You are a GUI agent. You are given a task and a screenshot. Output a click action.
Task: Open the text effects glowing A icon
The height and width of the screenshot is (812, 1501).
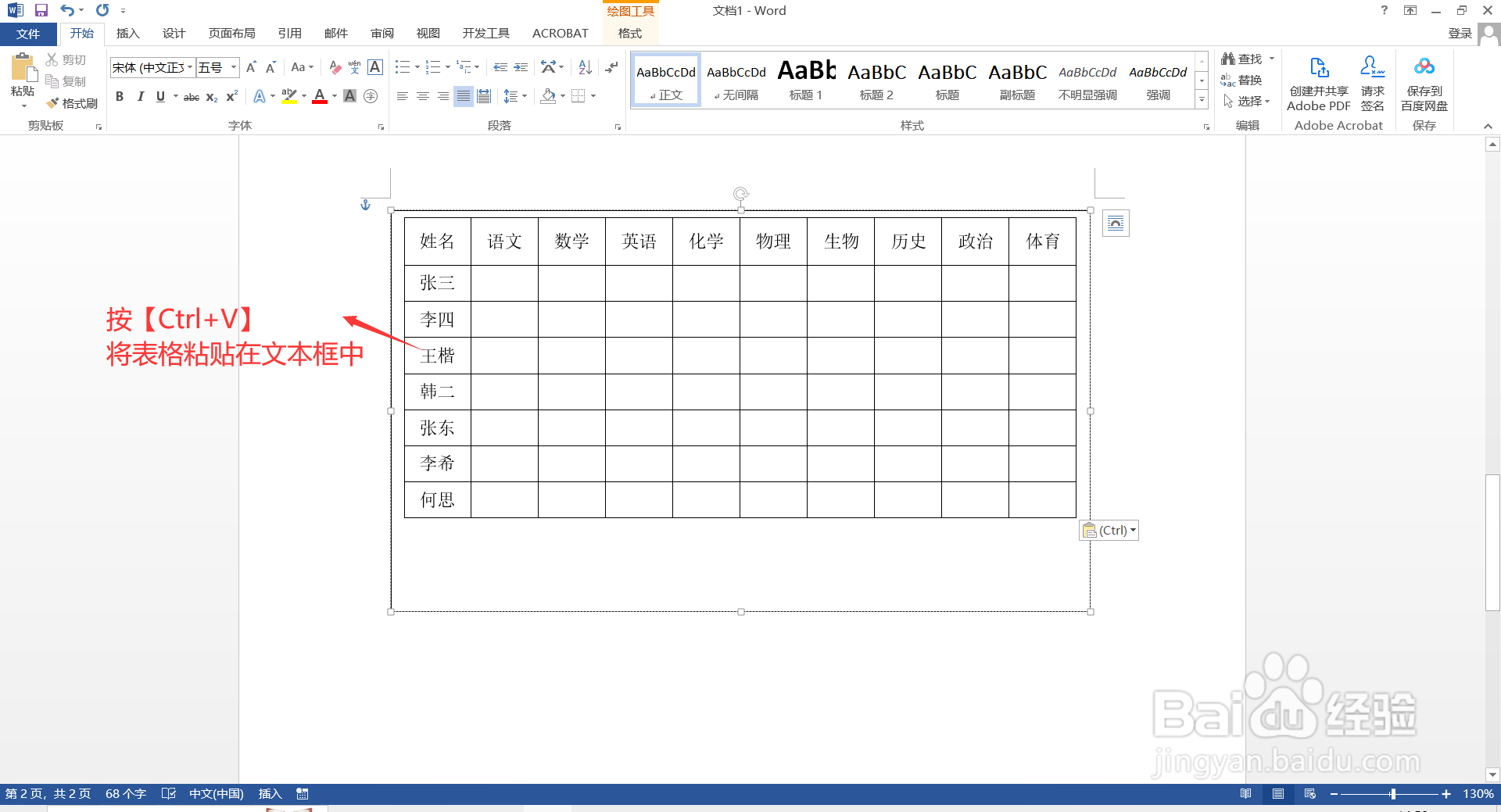click(x=260, y=96)
